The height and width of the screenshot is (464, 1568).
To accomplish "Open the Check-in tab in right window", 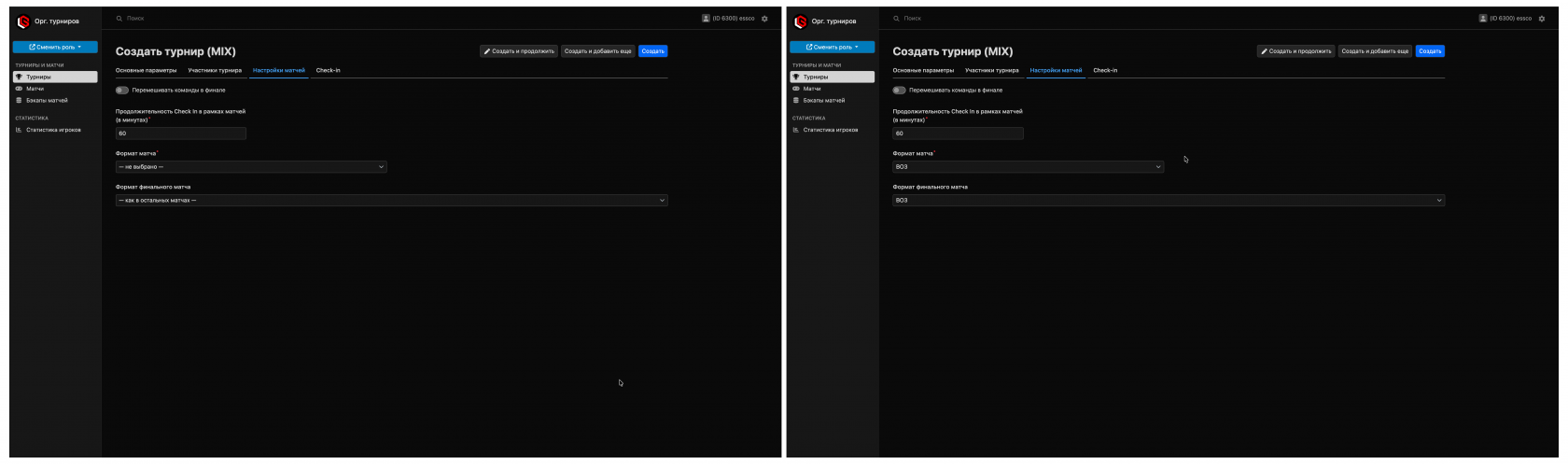I will 1105,70.
